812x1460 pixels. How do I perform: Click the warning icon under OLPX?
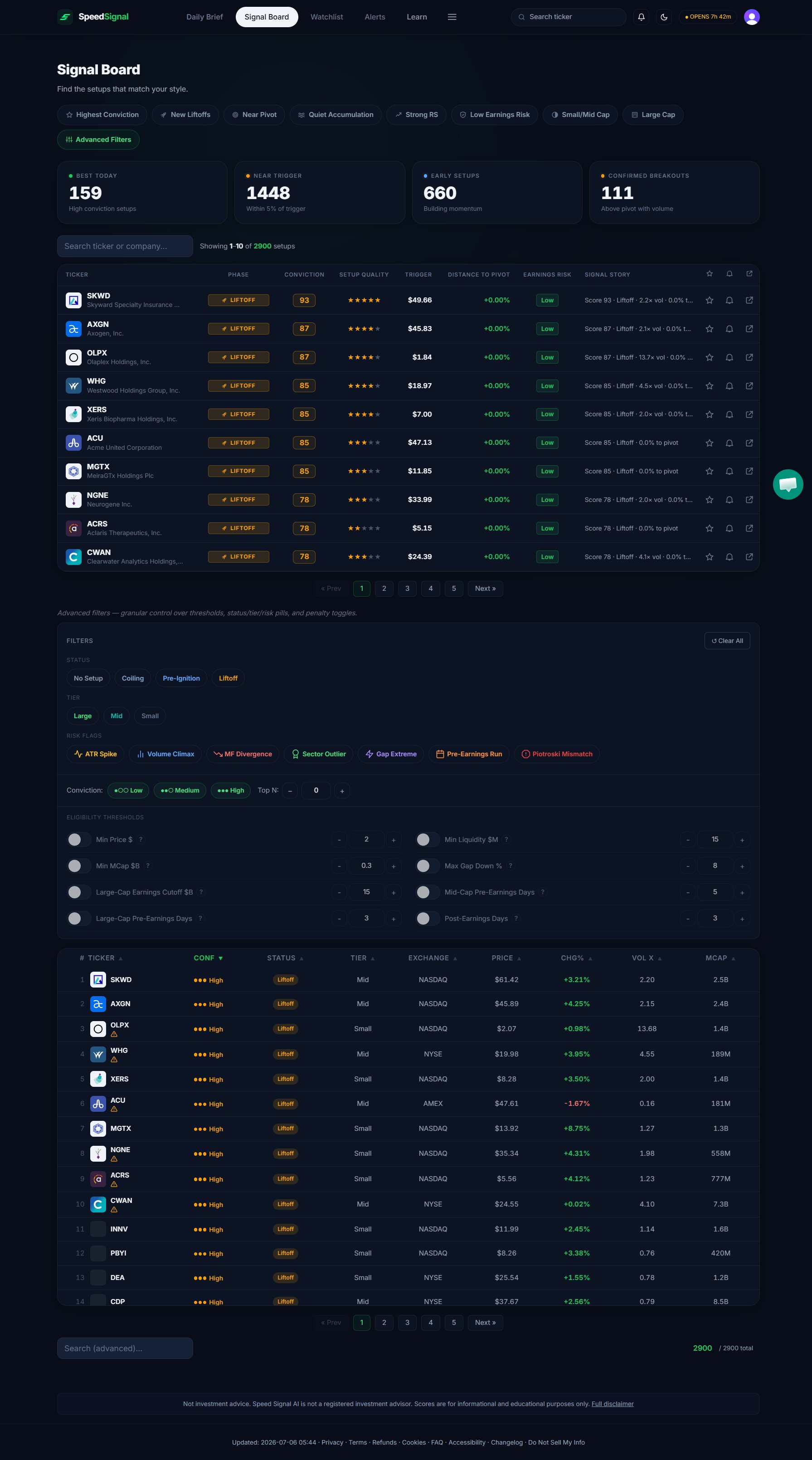(x=114, y=1034)
